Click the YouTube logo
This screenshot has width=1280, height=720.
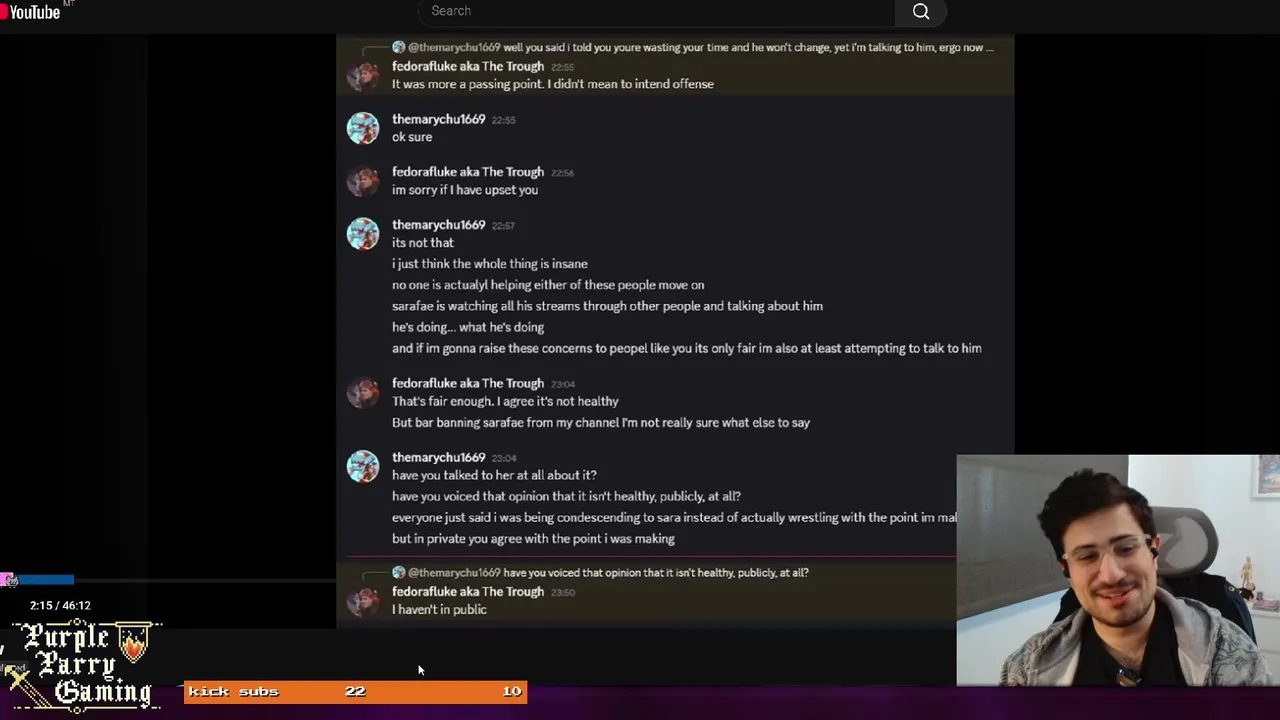[33, 11]
